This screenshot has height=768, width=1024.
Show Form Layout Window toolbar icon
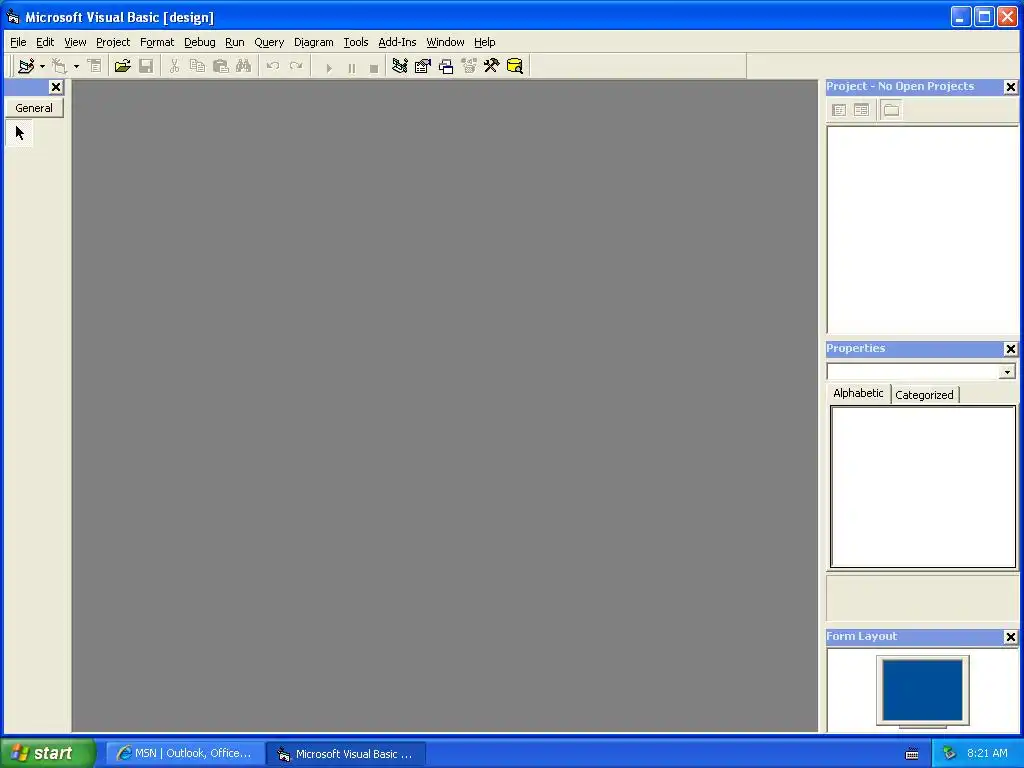coord(446,66)
